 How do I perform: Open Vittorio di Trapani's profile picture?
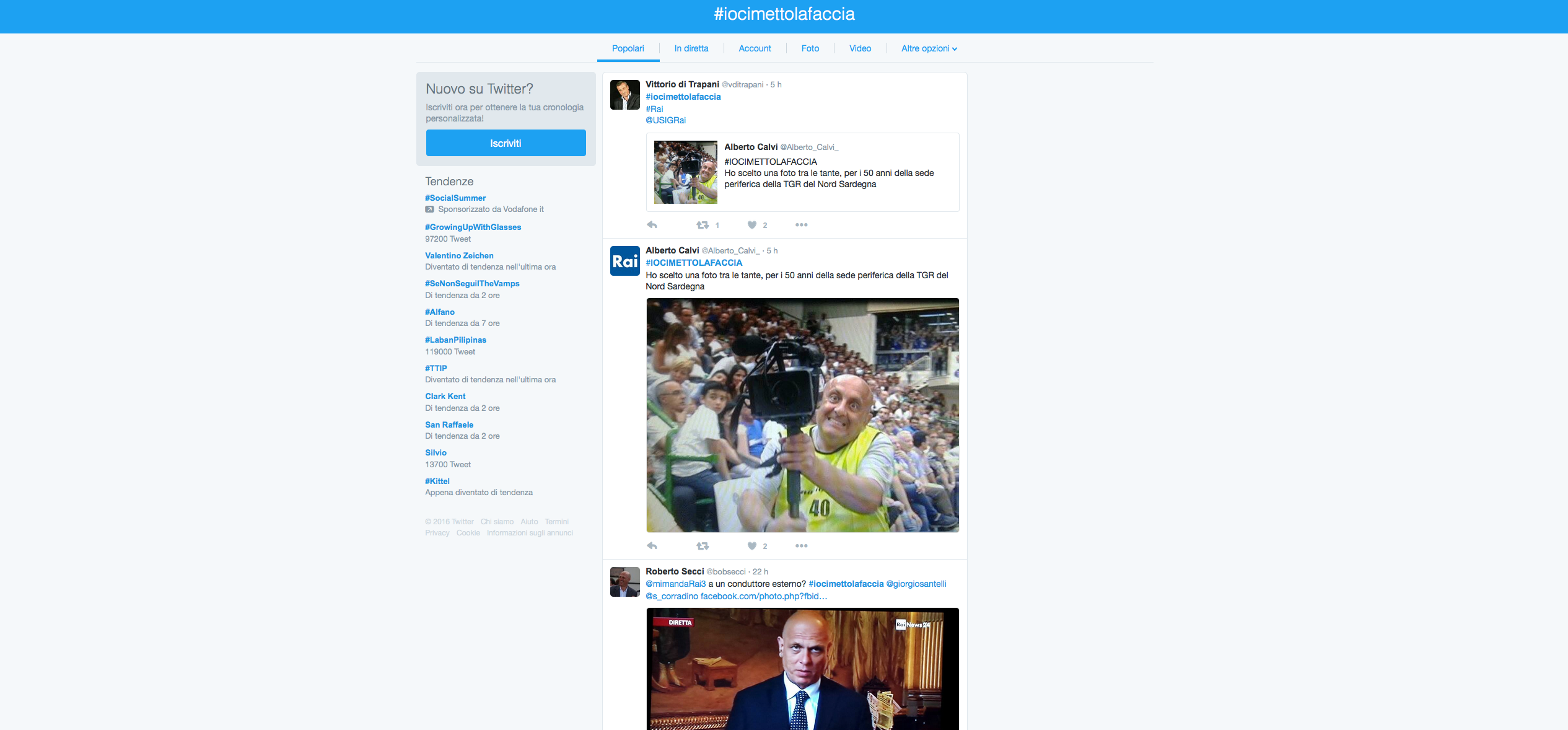[x=625, y=96]
